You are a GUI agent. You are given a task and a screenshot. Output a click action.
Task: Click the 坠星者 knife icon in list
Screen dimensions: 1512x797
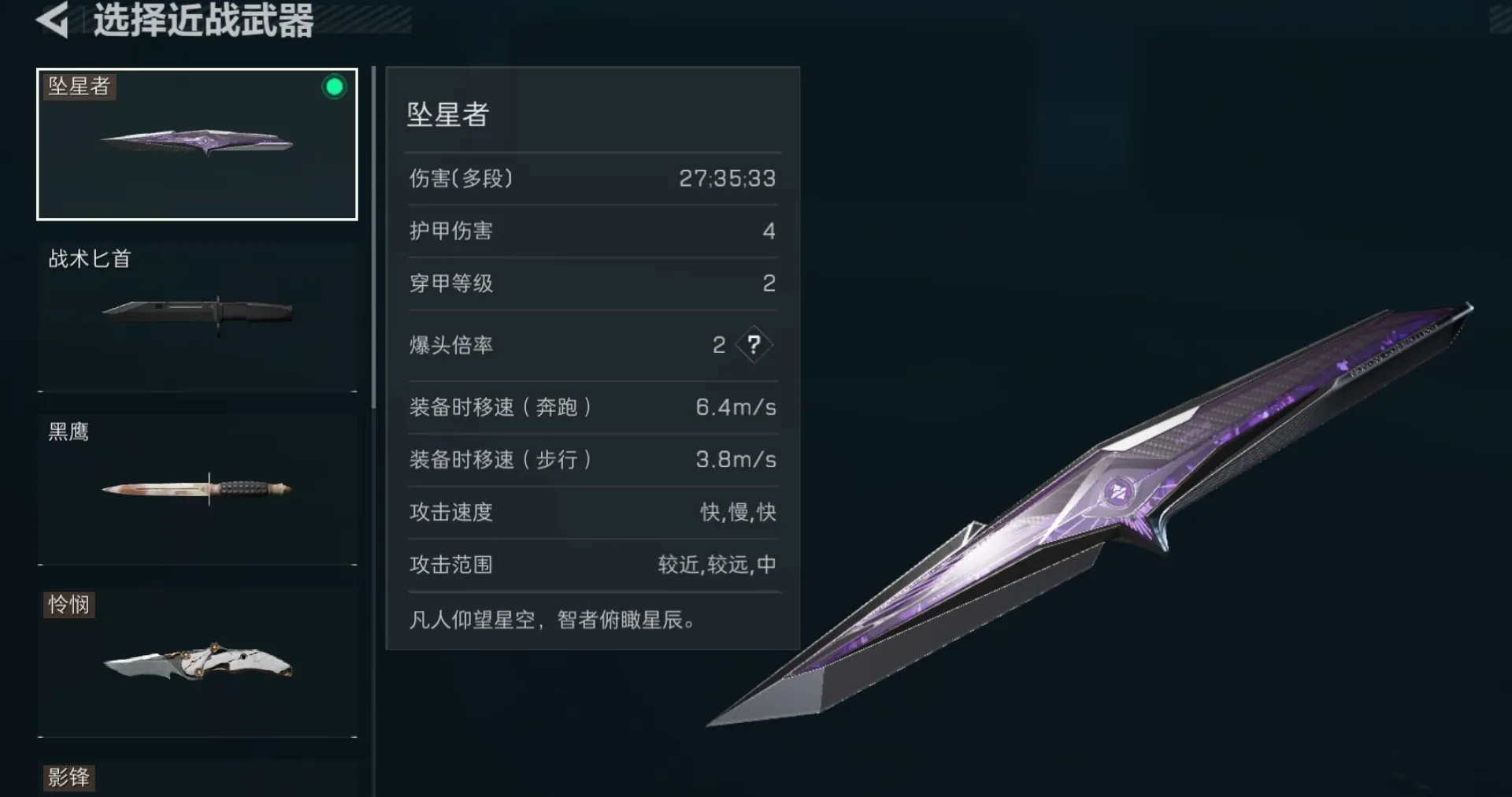(x=197, y=143)
